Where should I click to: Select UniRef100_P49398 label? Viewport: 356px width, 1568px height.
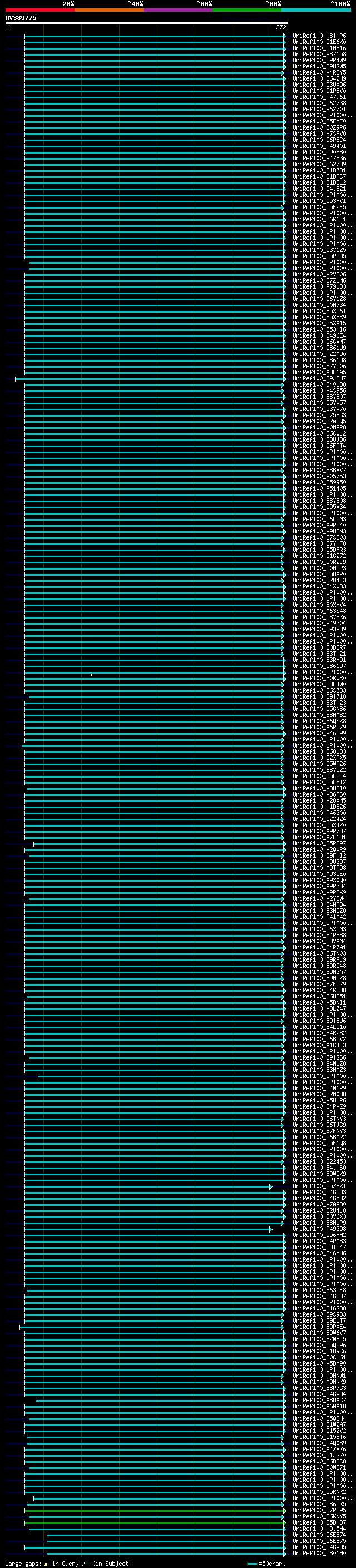point(319,1229)
